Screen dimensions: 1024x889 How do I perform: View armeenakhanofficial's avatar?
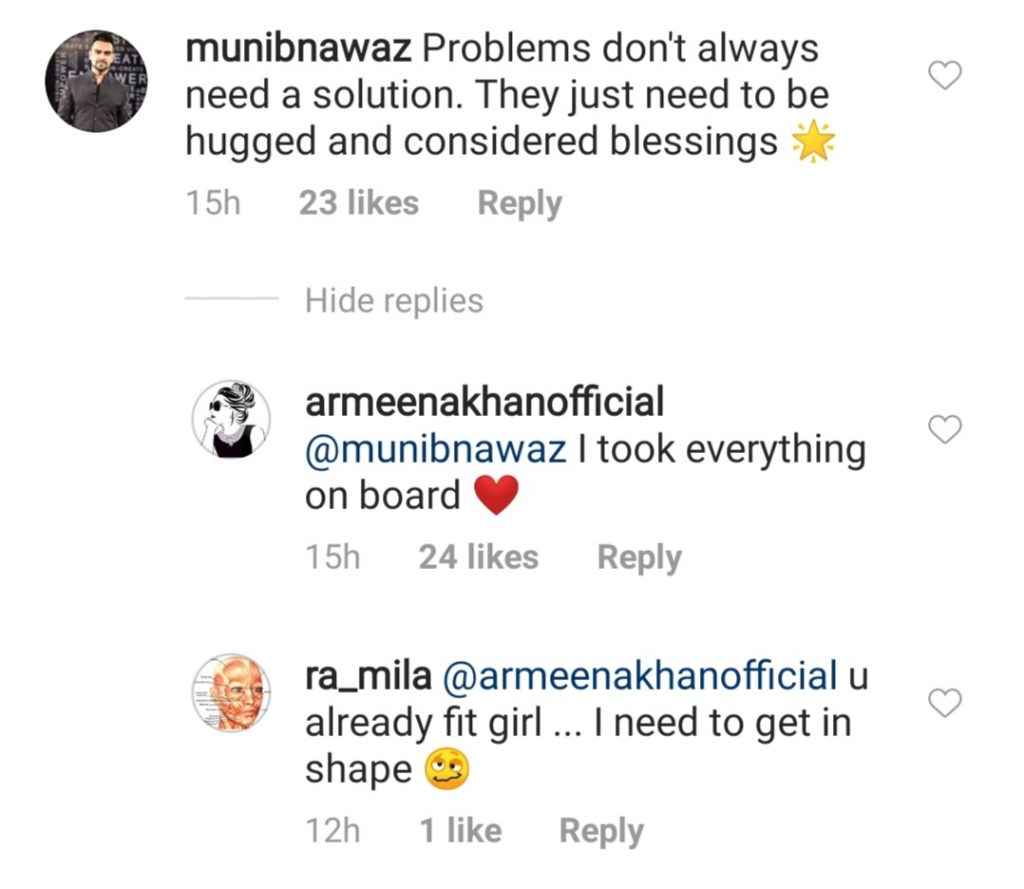[x=230, y=419]
